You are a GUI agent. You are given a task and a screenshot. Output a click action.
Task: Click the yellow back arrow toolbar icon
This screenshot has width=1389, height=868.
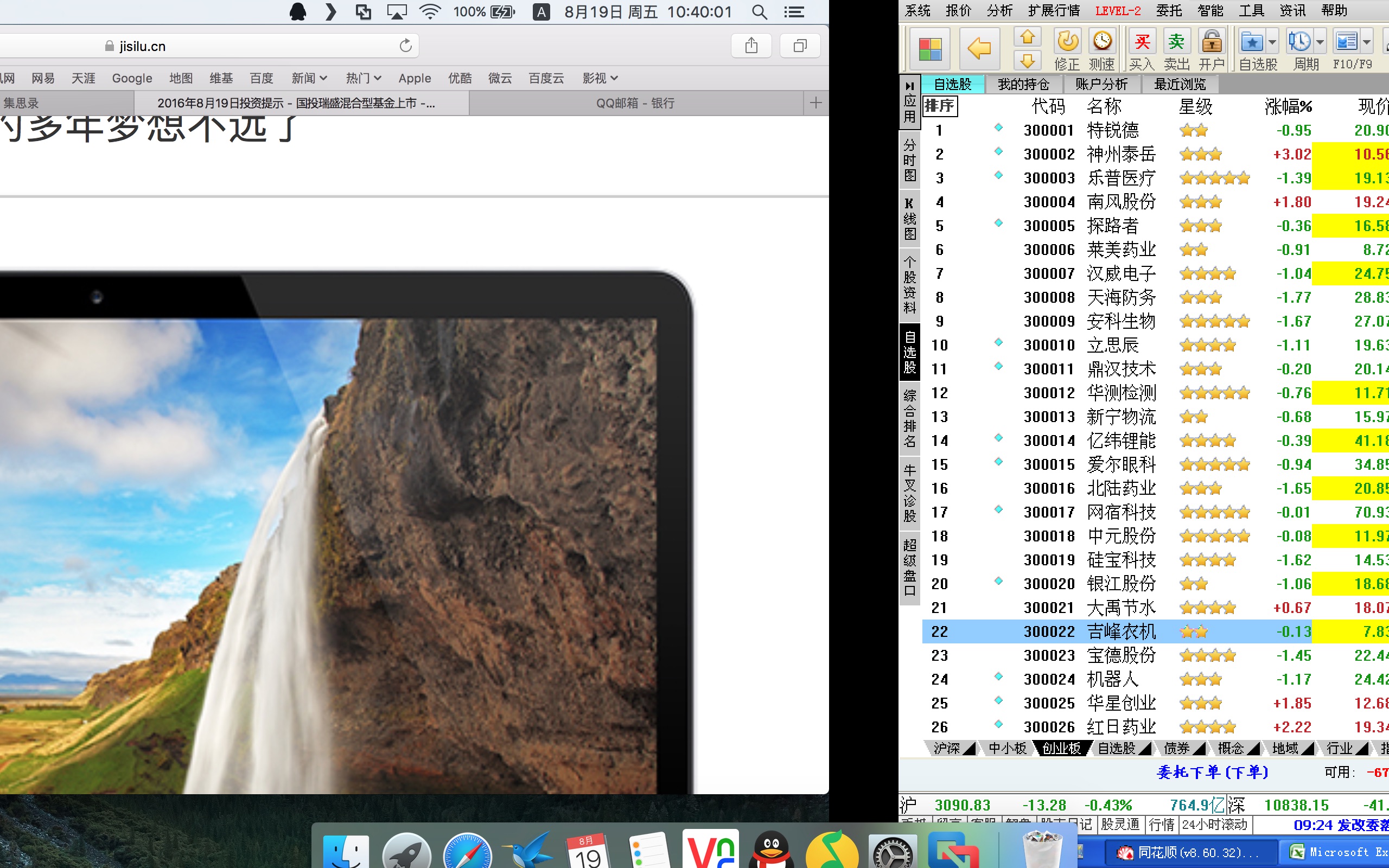tap(979, 48)
